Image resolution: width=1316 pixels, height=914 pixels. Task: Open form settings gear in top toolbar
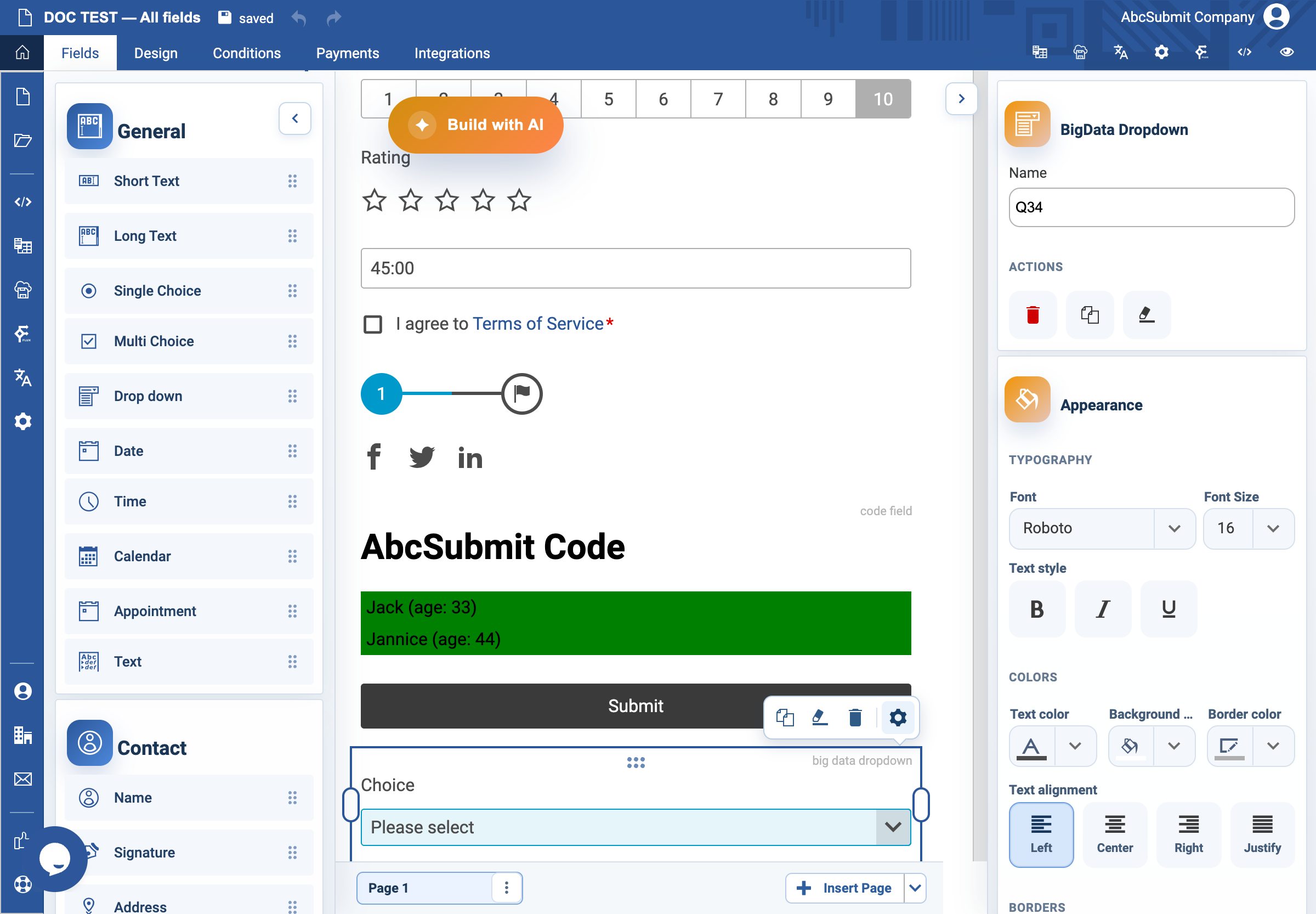tap(1161, 53)
